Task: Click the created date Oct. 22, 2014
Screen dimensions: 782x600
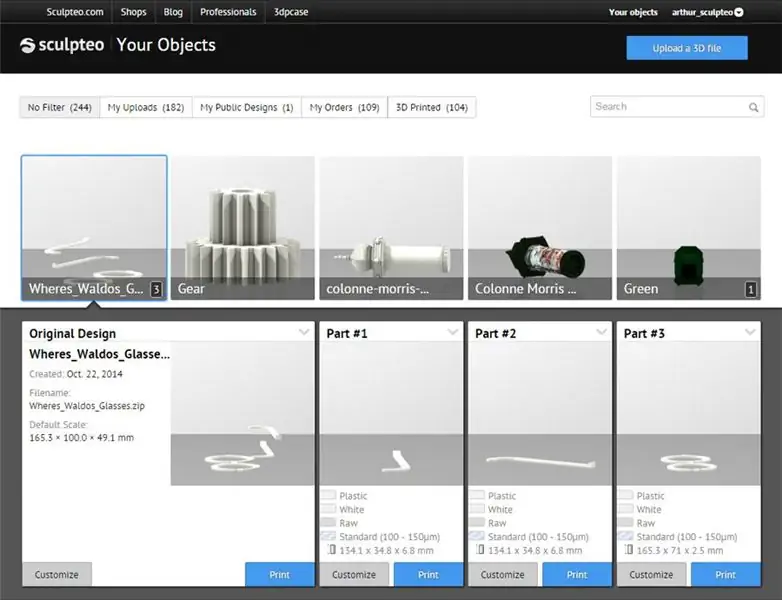Action: pyautogui.click(x=95, y=374)
